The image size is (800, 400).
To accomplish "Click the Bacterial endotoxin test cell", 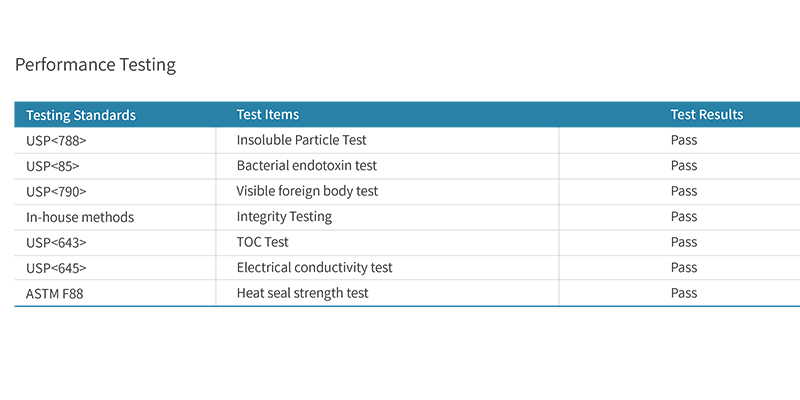I will tap(307, 165).
